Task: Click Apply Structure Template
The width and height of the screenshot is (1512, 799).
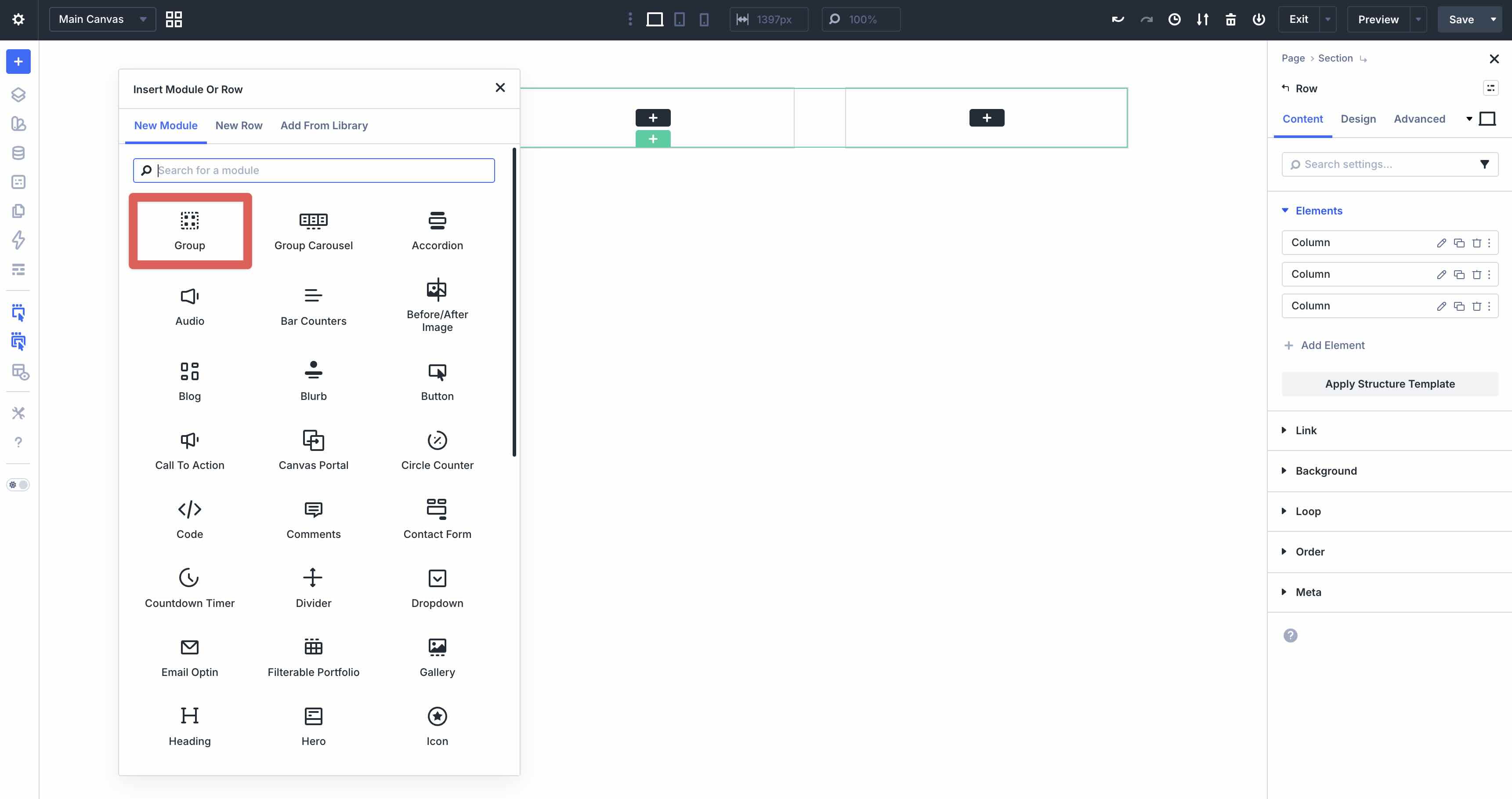Action: (x=1389, y=383)
